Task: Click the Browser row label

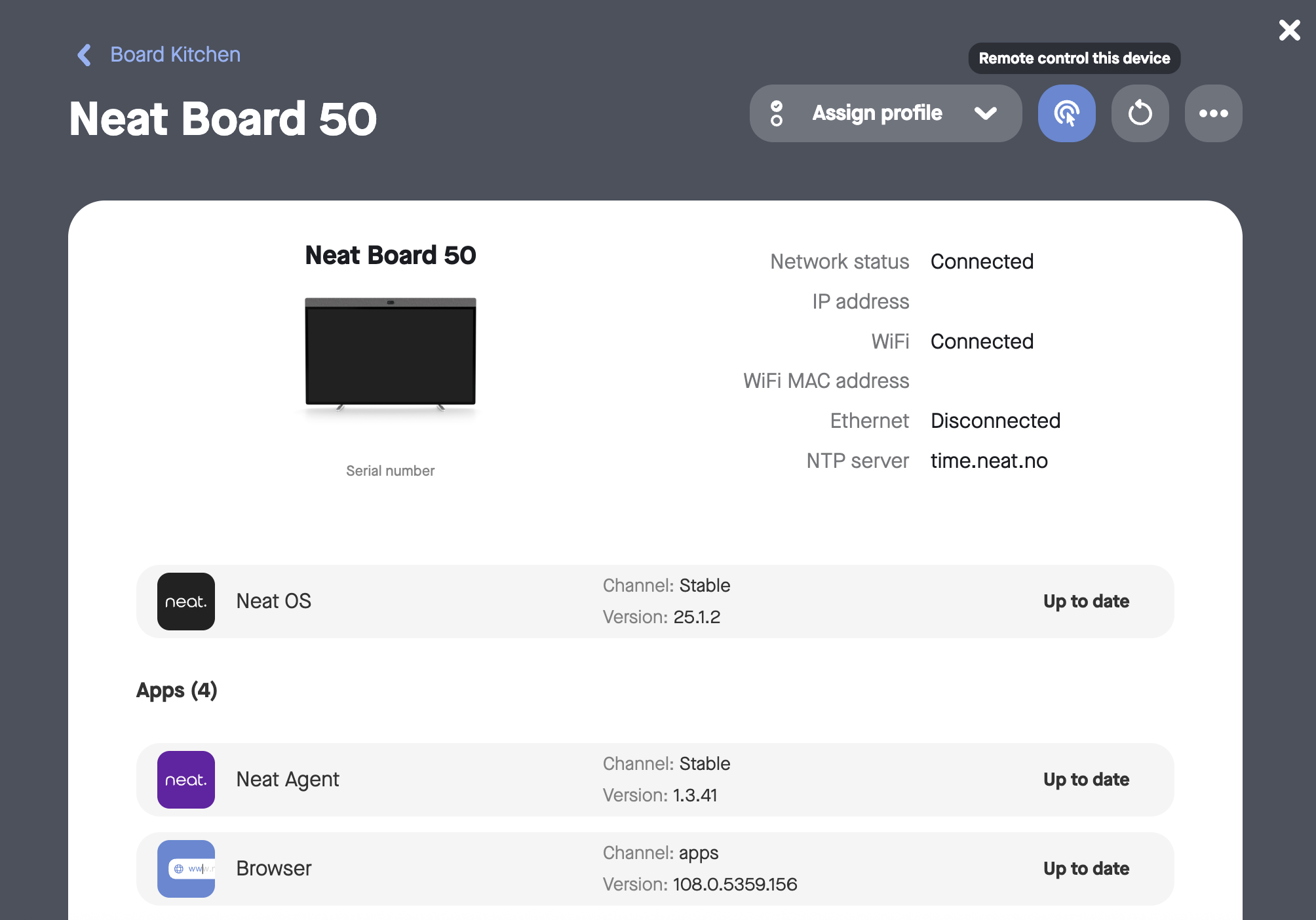Action: (x=274, y=868)
